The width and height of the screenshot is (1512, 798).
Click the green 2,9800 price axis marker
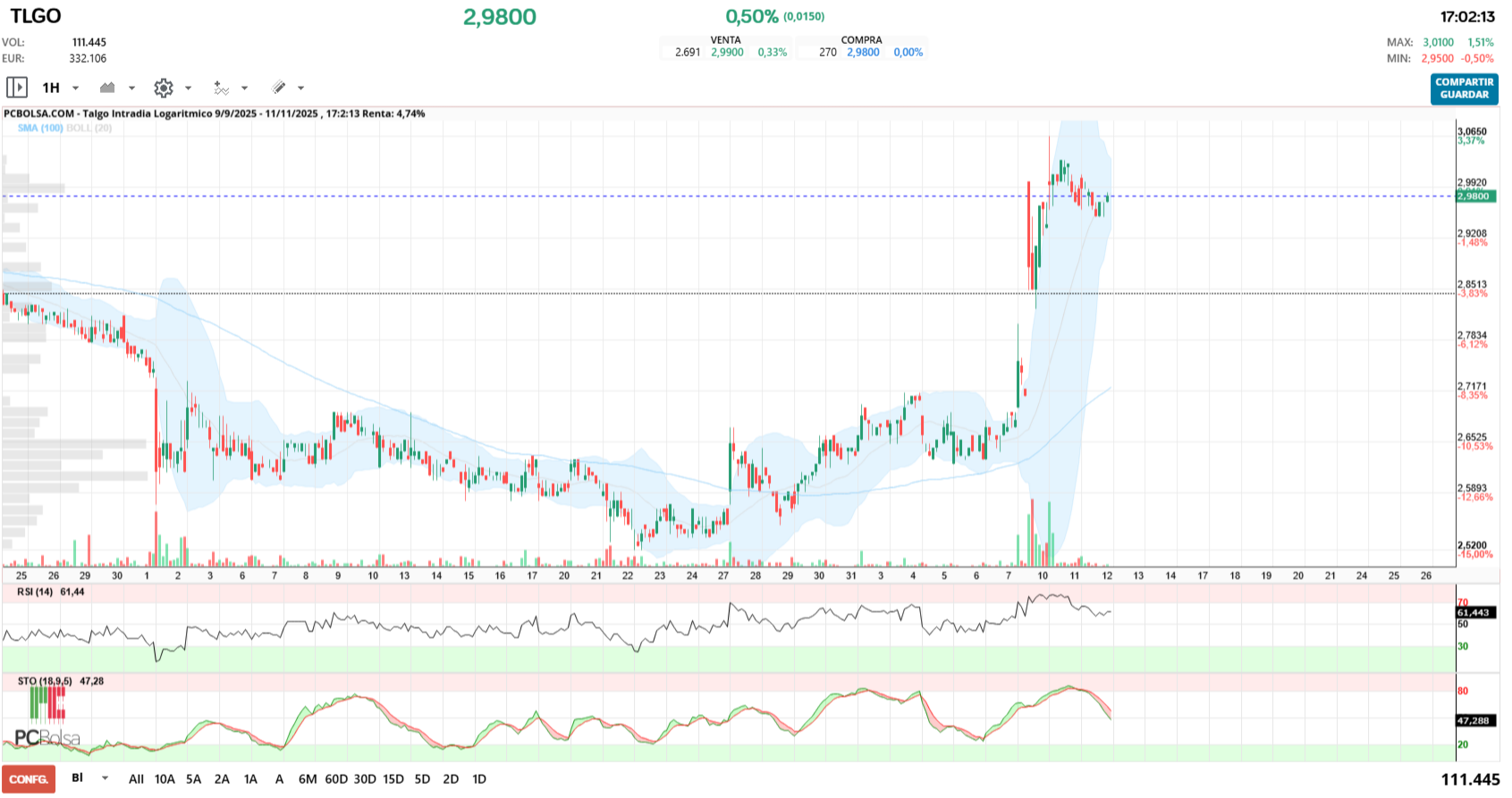coord(1474,196)
